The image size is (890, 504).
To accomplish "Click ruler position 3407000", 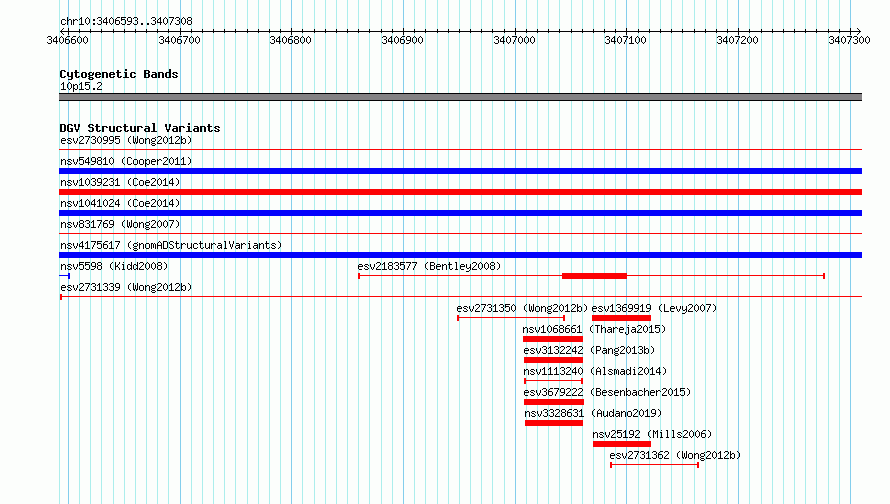I will click(x=514, y=40).
